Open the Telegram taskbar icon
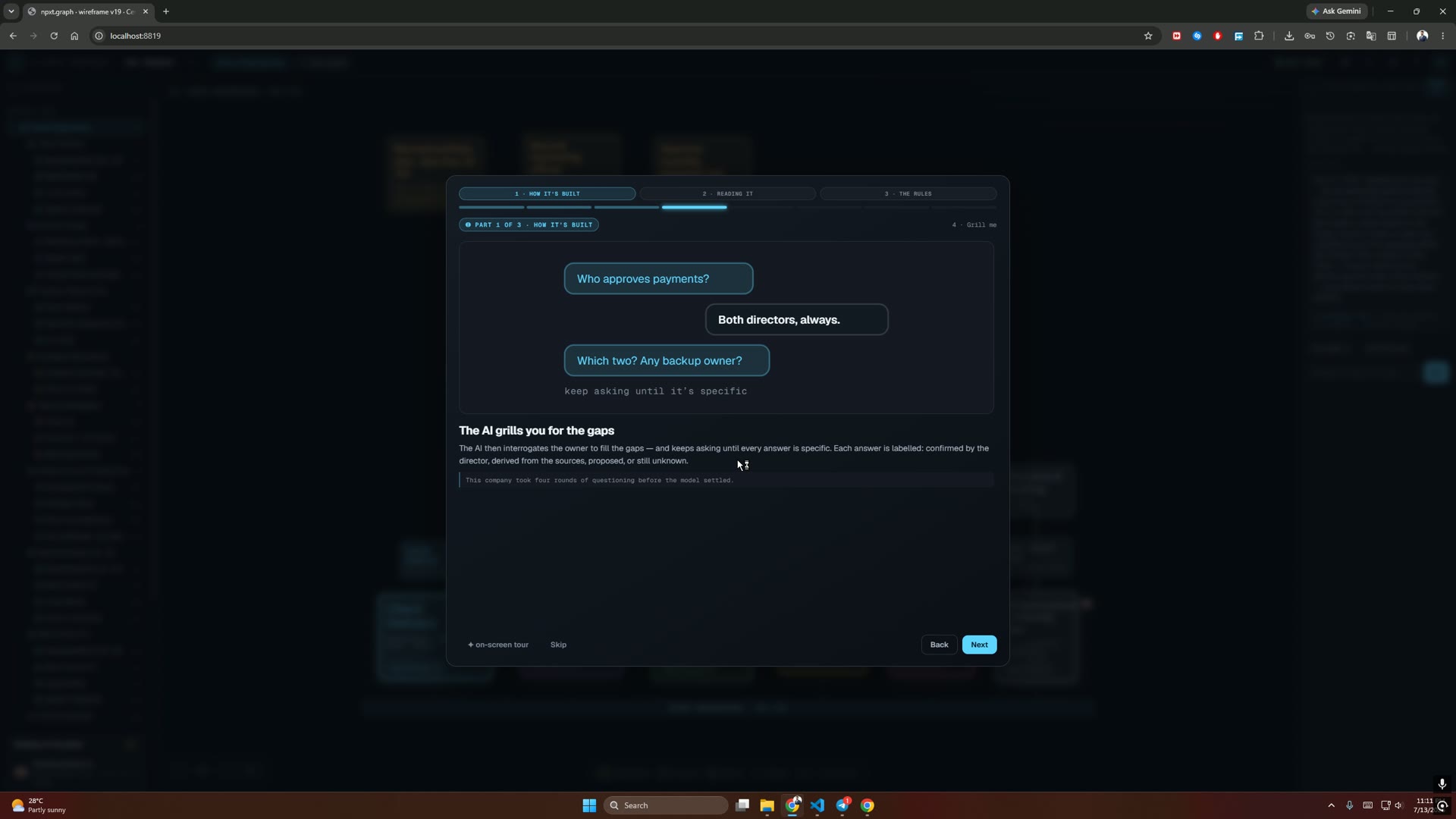 (x=843, y=805)
